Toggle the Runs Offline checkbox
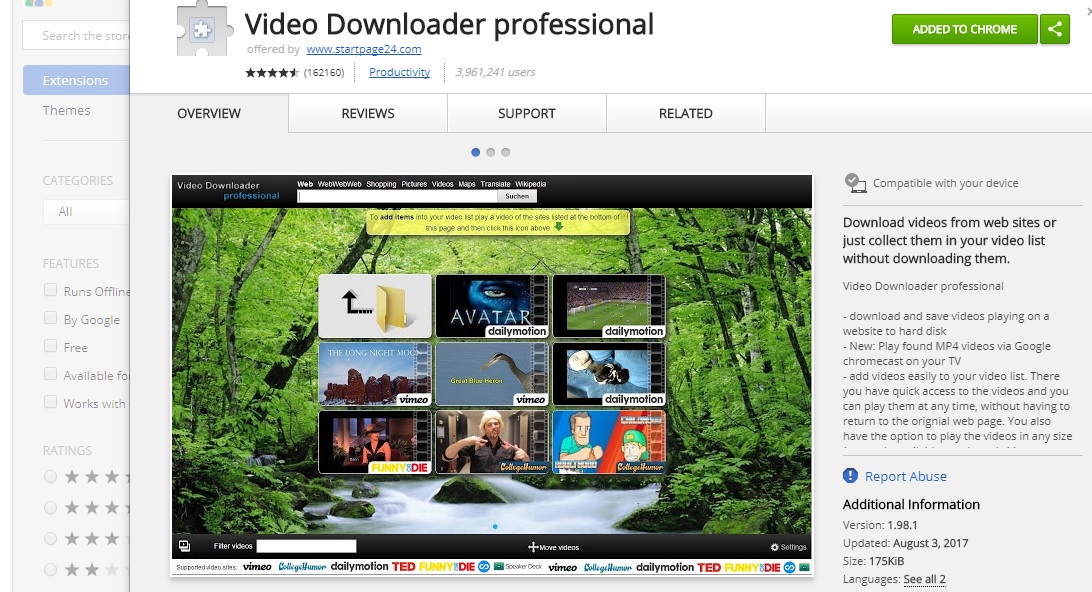 tap(50, 290)
